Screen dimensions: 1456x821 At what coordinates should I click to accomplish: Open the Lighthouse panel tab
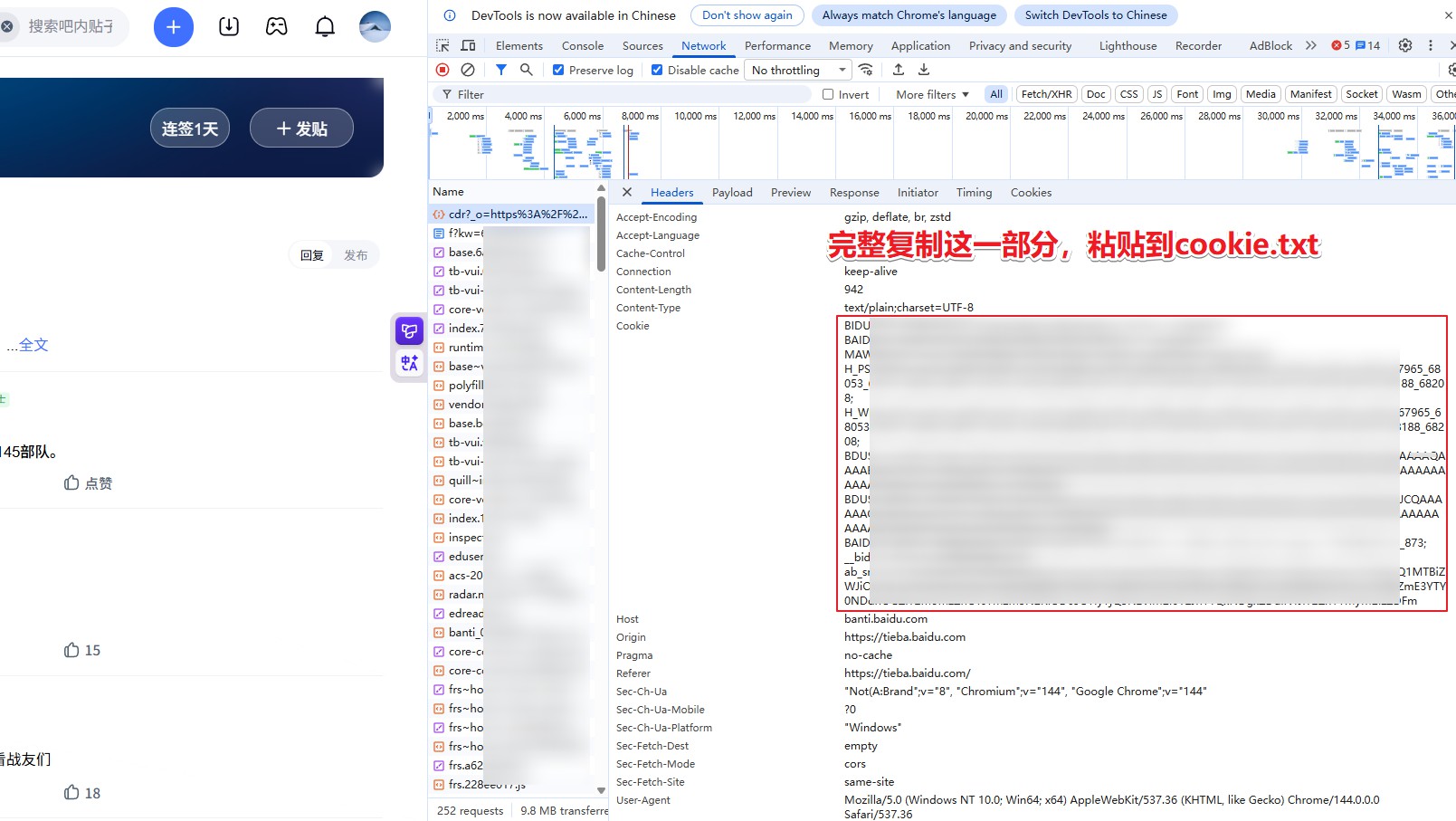coord(1128,45)
